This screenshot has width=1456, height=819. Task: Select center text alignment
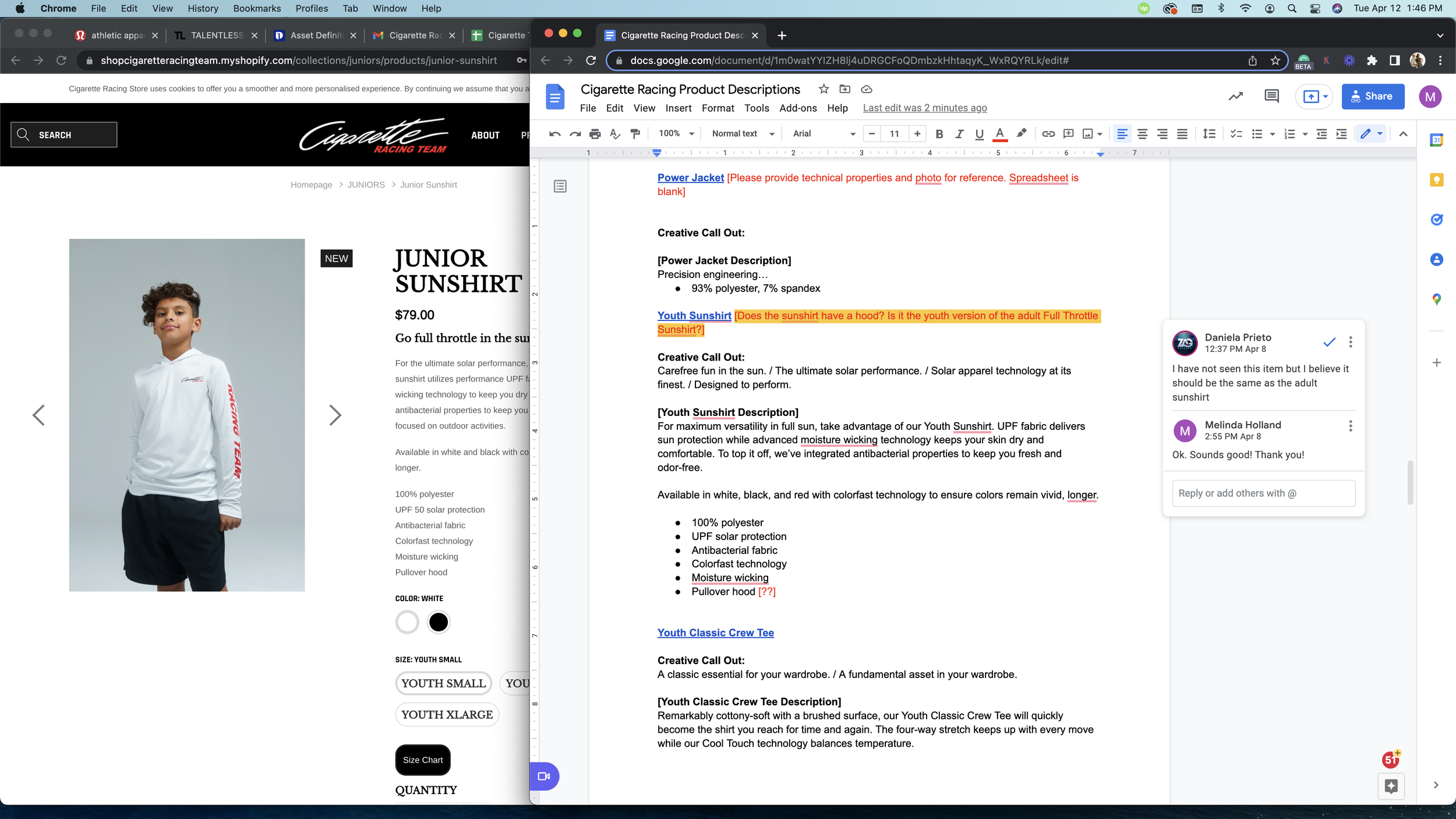pyautogui.click(x=1142, y=134)
